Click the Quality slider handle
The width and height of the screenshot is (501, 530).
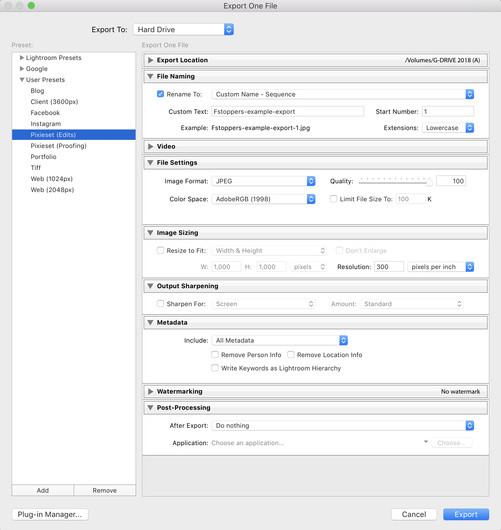click(x=429, y=182)
